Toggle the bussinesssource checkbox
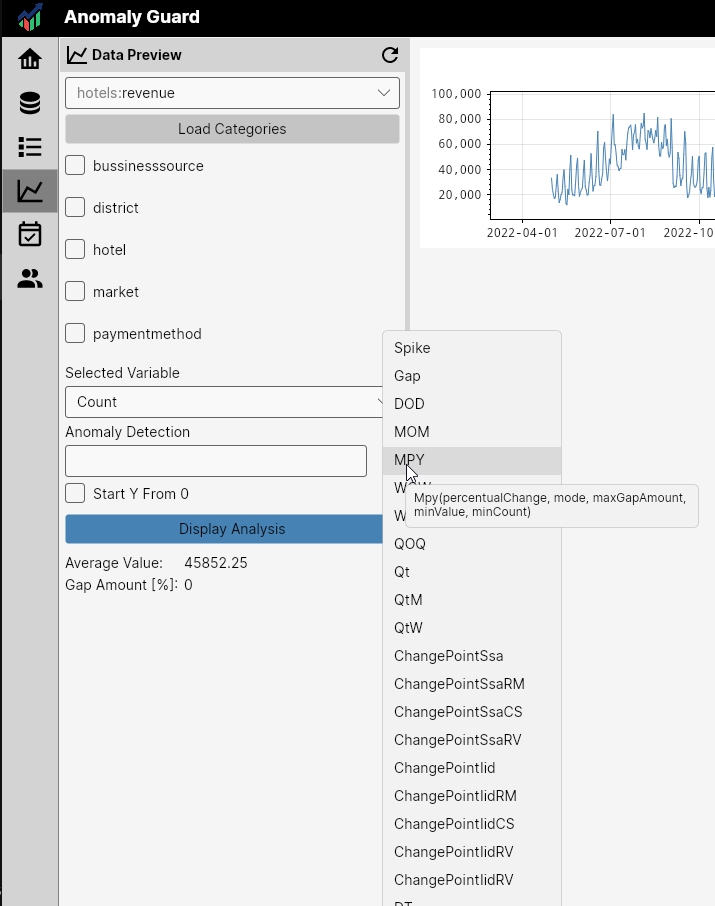This screenshot has width=715, height=906. coord(75,165)
